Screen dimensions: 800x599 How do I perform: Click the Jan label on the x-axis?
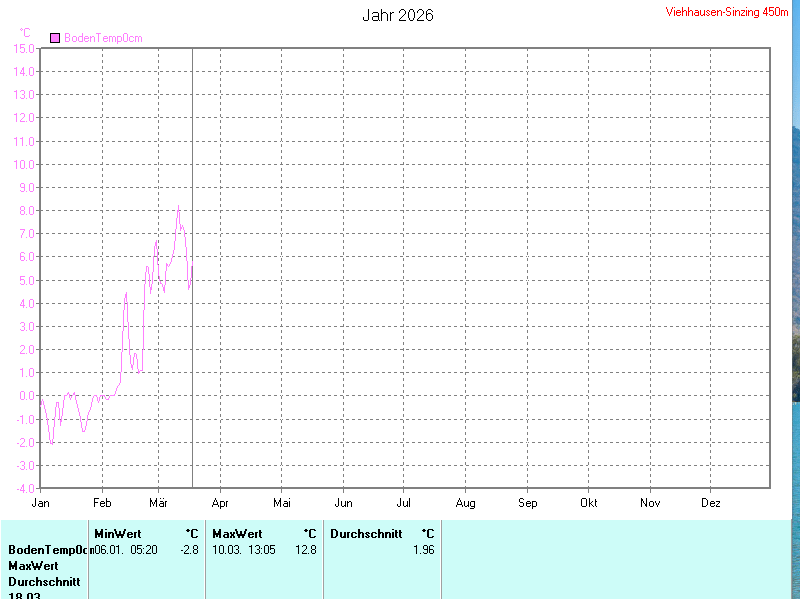point(41,502)
